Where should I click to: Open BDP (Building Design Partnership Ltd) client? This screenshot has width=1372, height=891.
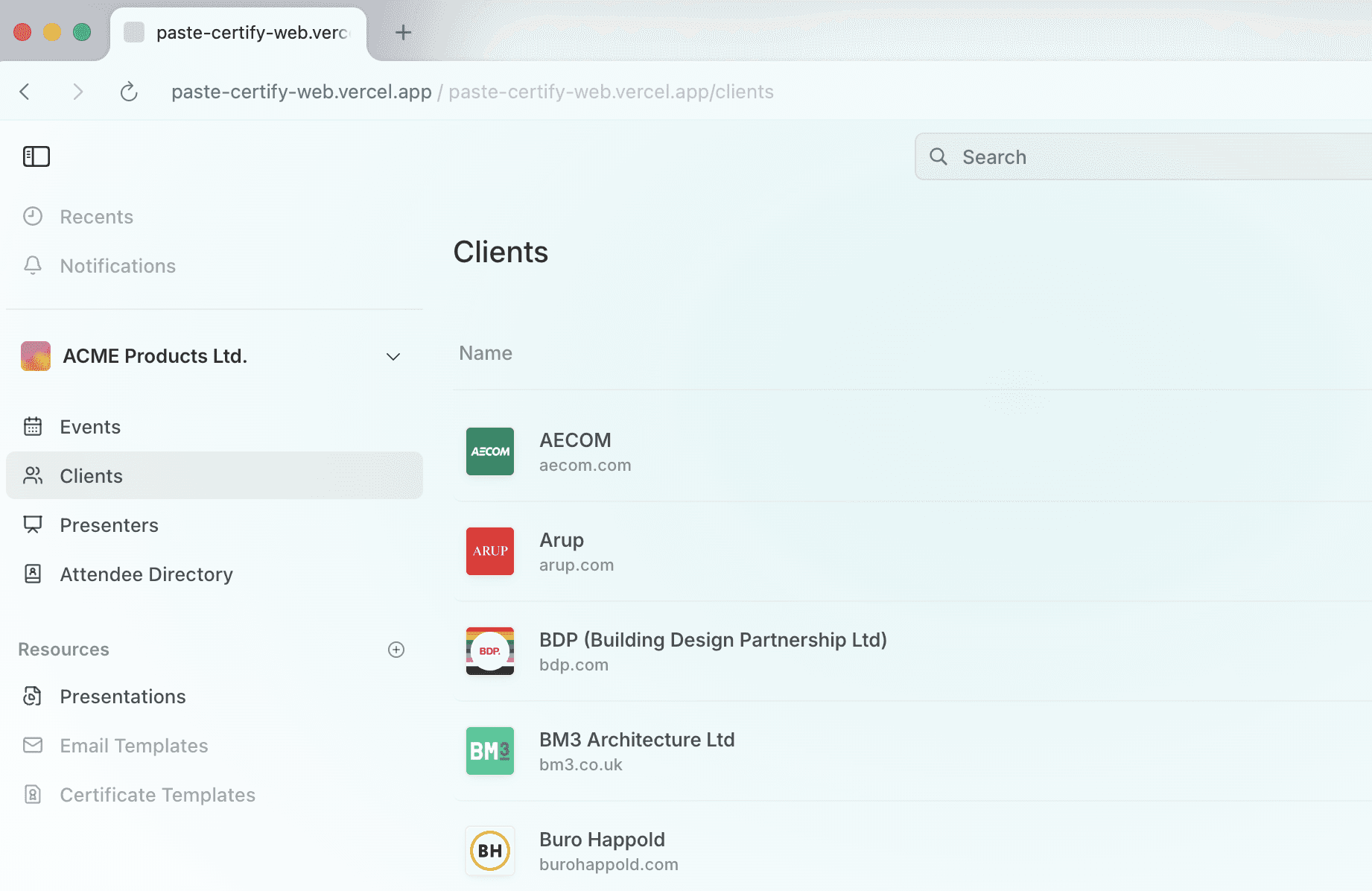pos(713,640)
